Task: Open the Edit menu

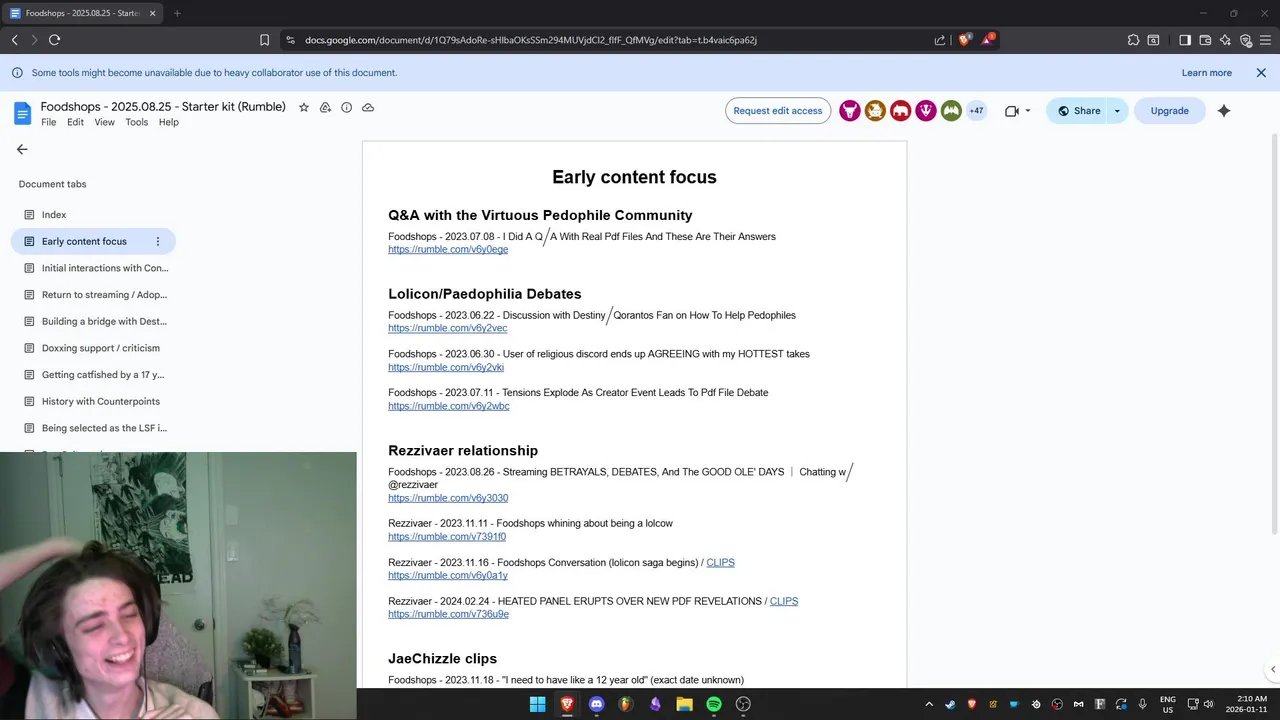Action: pyautogui.click(x=75, y=122)
